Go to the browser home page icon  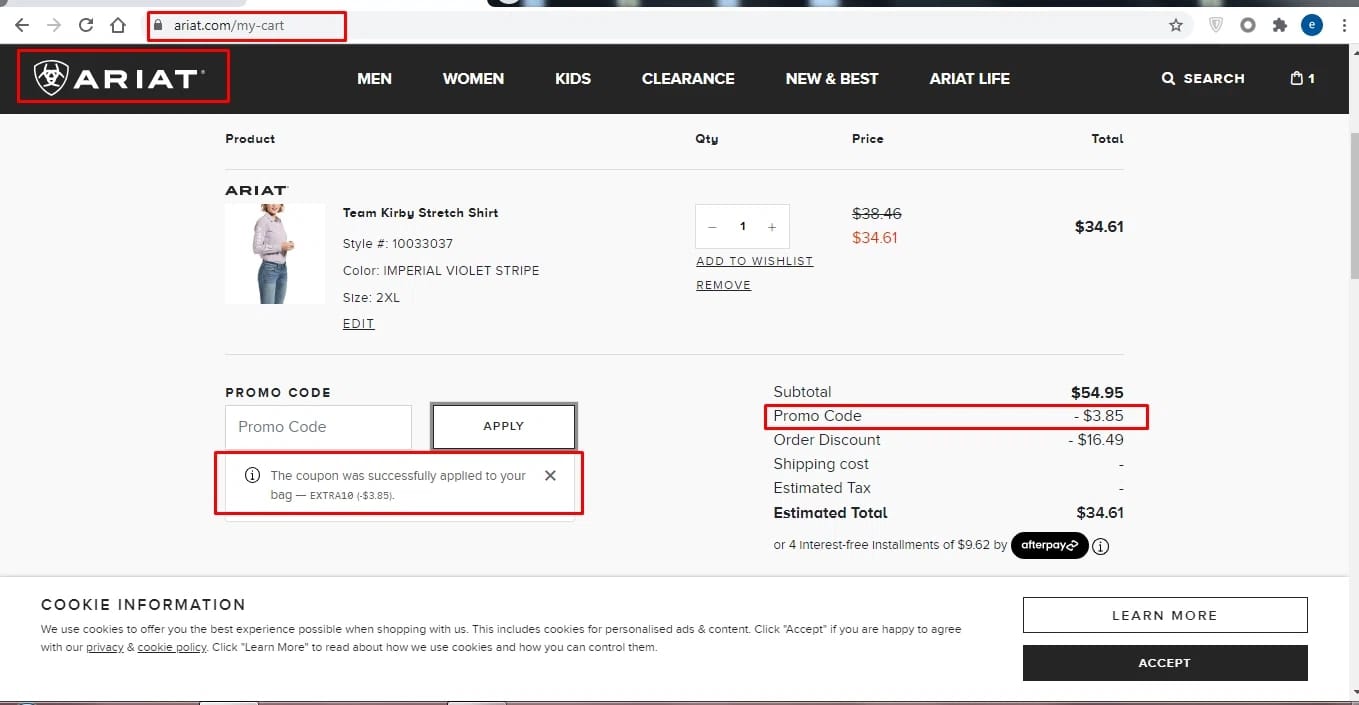point(118,25)
